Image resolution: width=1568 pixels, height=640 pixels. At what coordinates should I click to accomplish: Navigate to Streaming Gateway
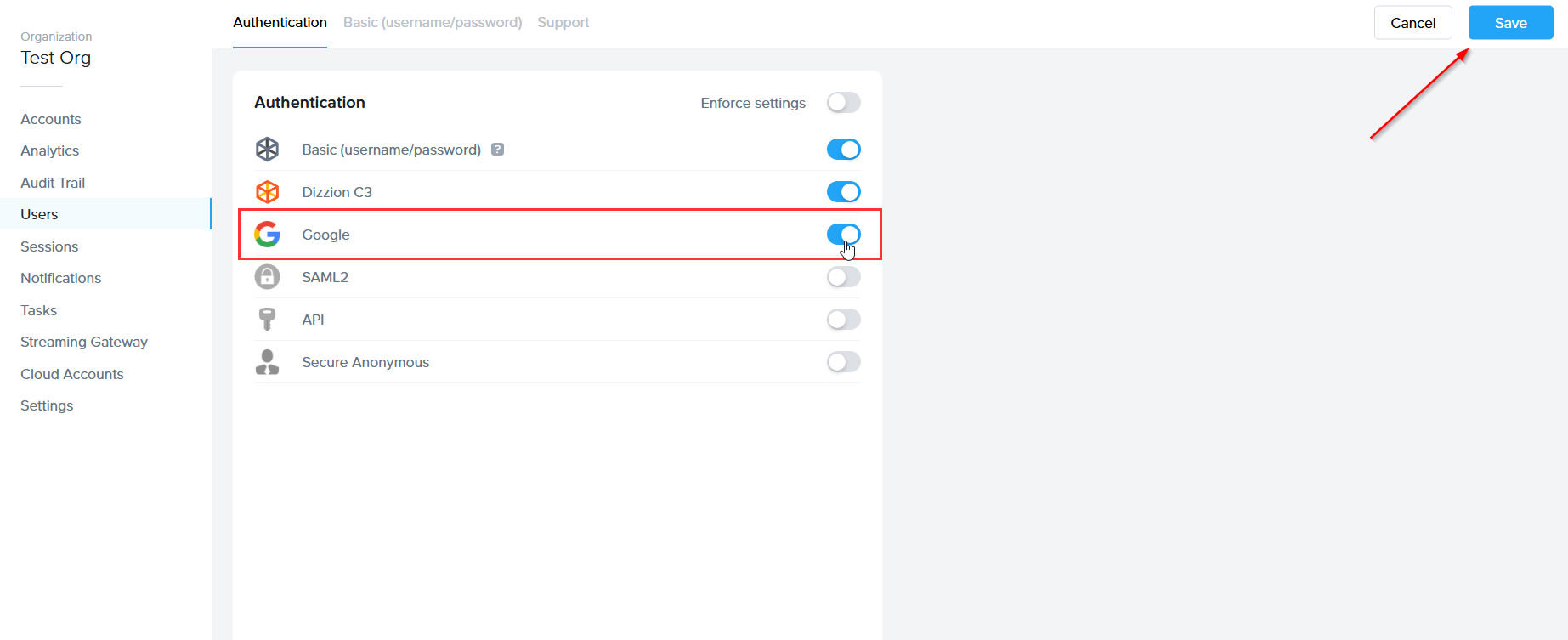[84, 342]
